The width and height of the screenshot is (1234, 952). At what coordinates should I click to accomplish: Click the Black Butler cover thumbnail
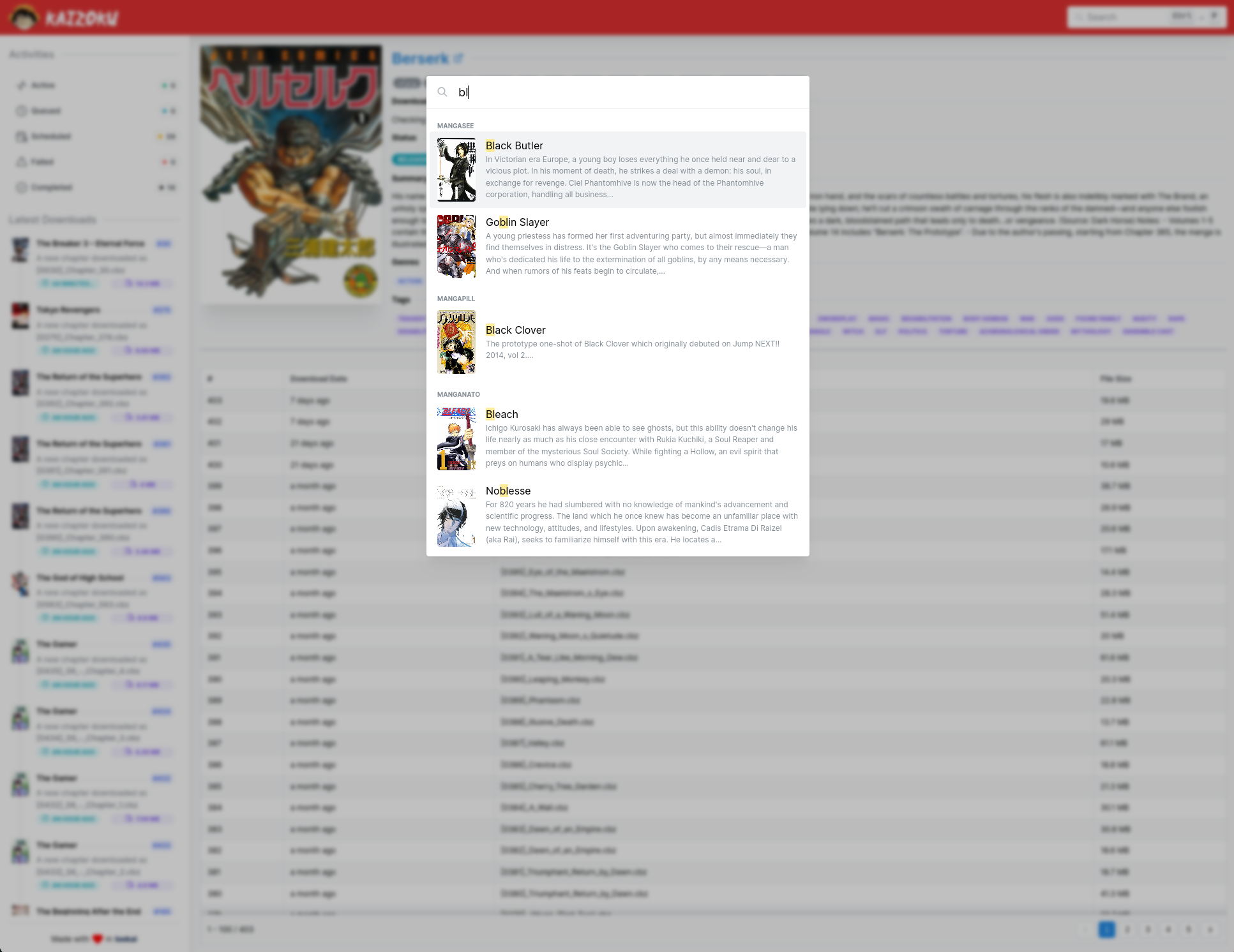tap(456, 170)
